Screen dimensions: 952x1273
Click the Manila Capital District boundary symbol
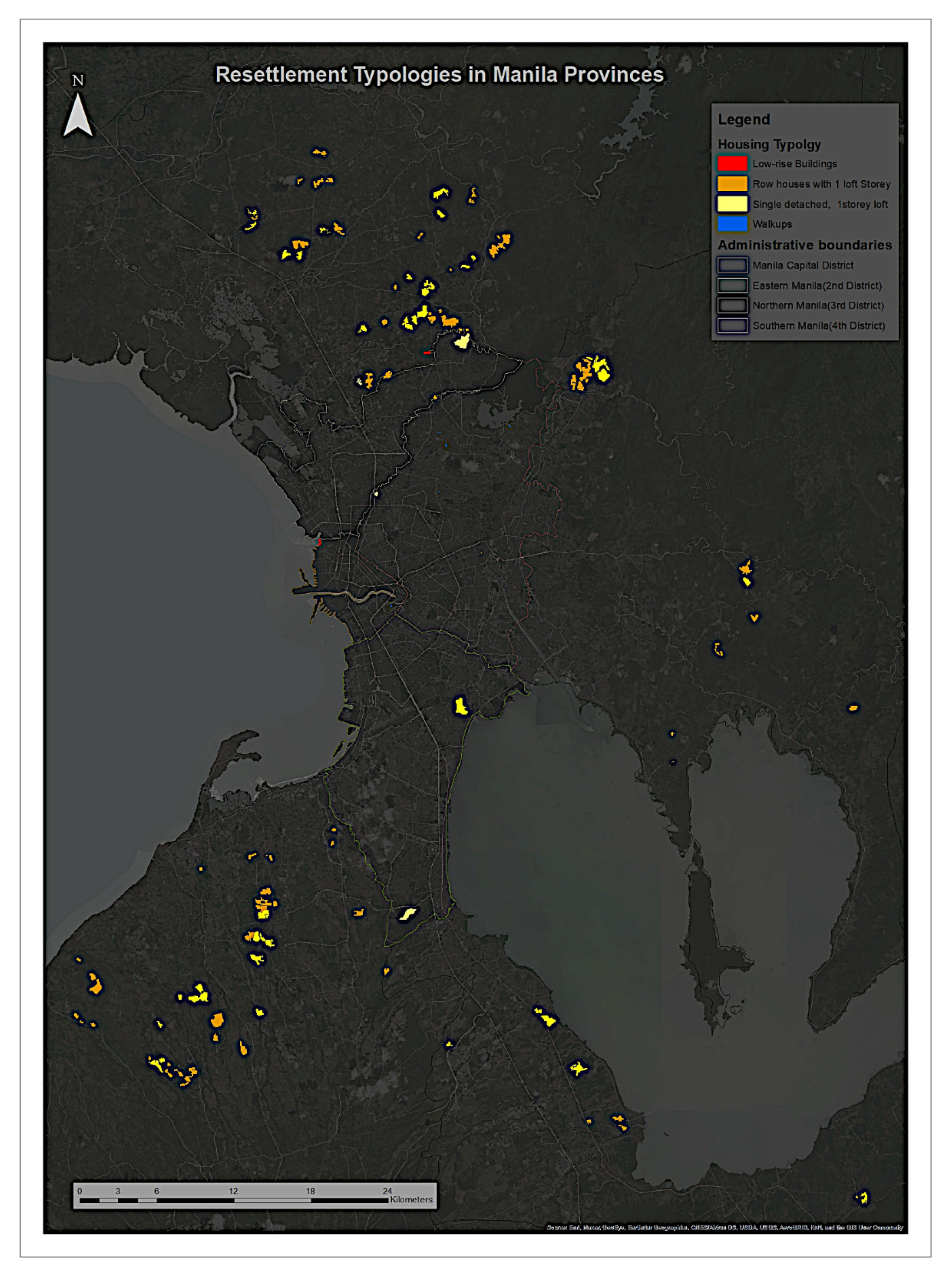click(x=732, y=265)
